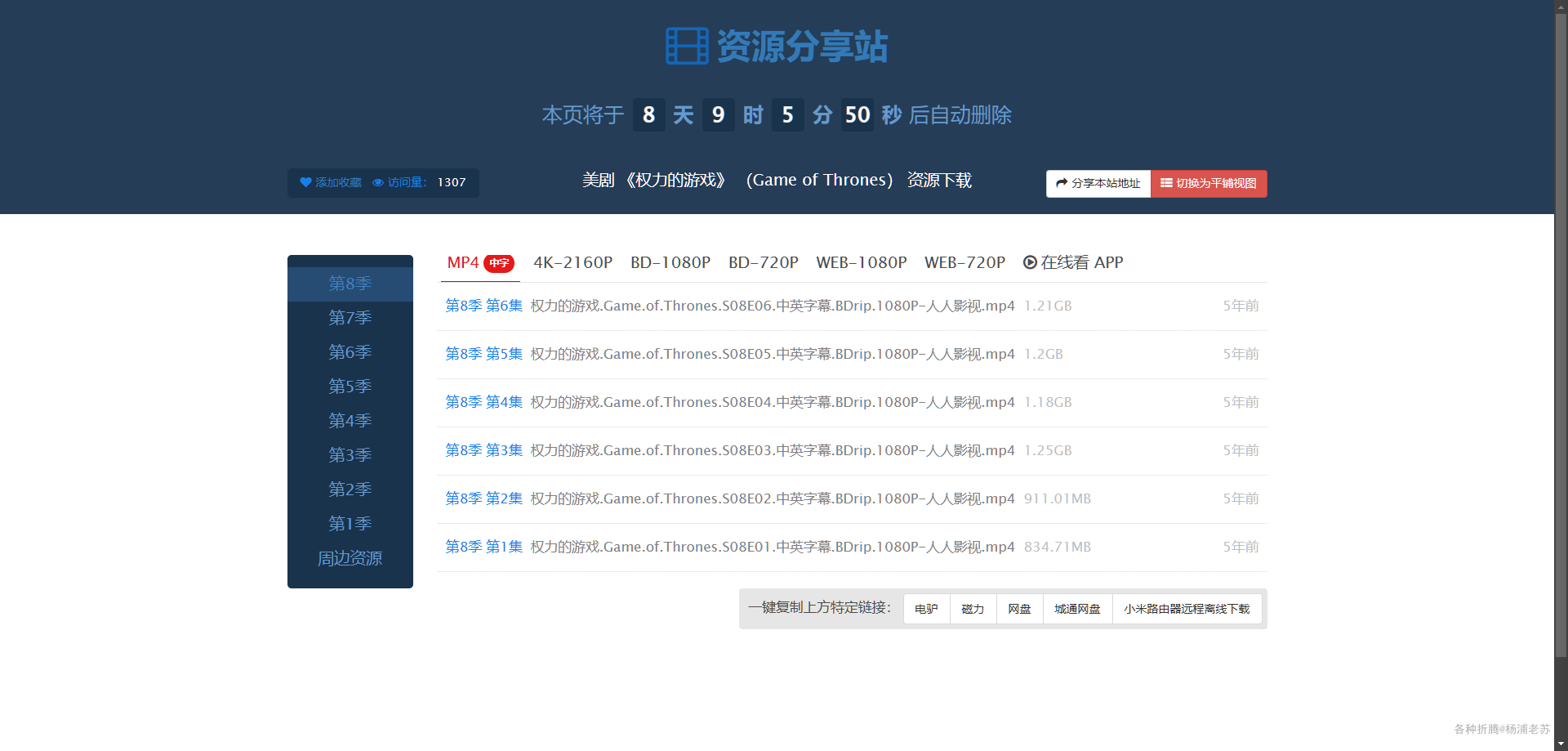The width and height of the screenshot is (1568, 751).
Task: Copy 小米路由器远程离线下载 links
Action: click(x=1187, y=609)
